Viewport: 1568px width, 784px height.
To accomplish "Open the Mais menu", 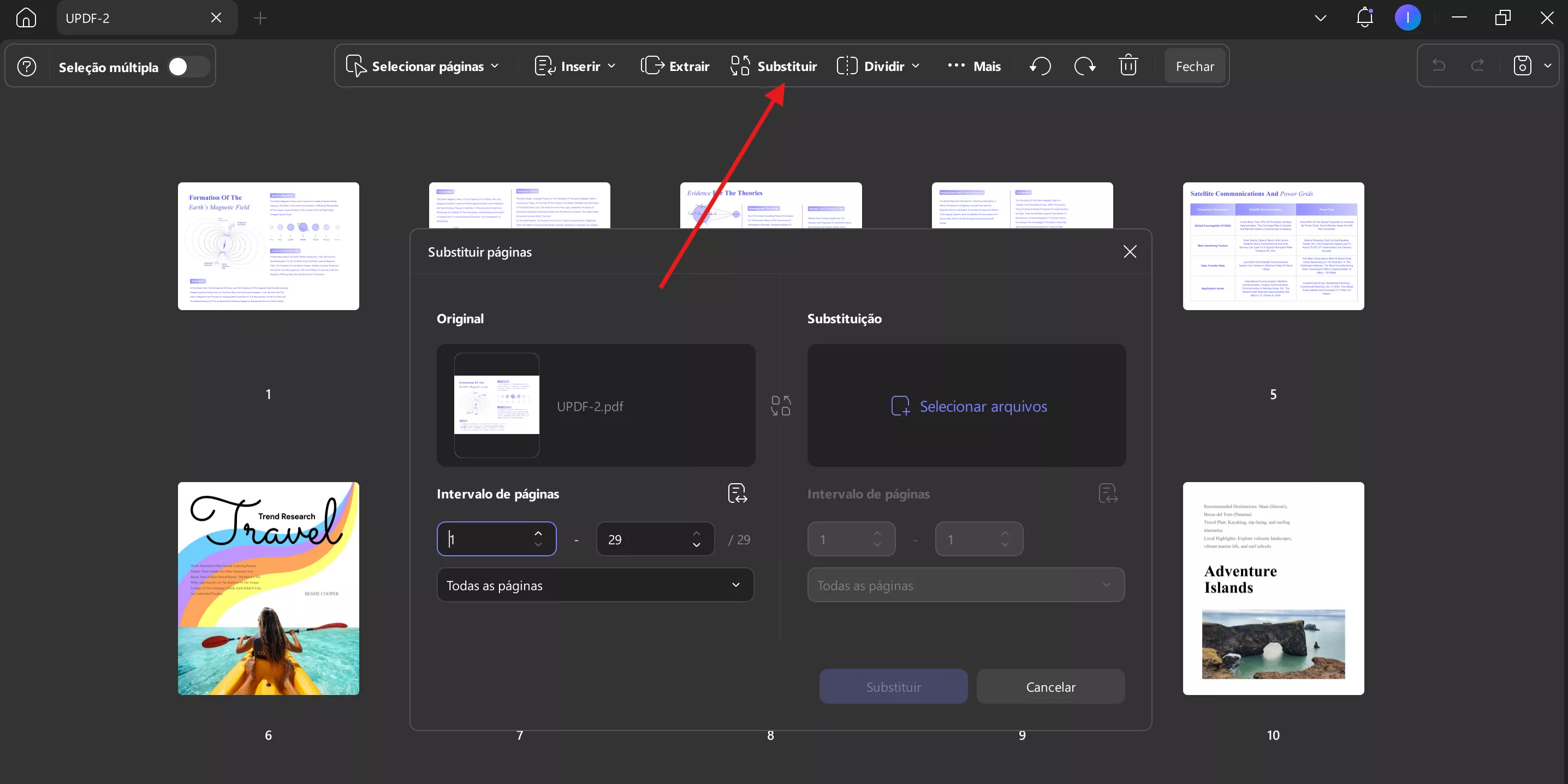I will (x=974, y=66).
